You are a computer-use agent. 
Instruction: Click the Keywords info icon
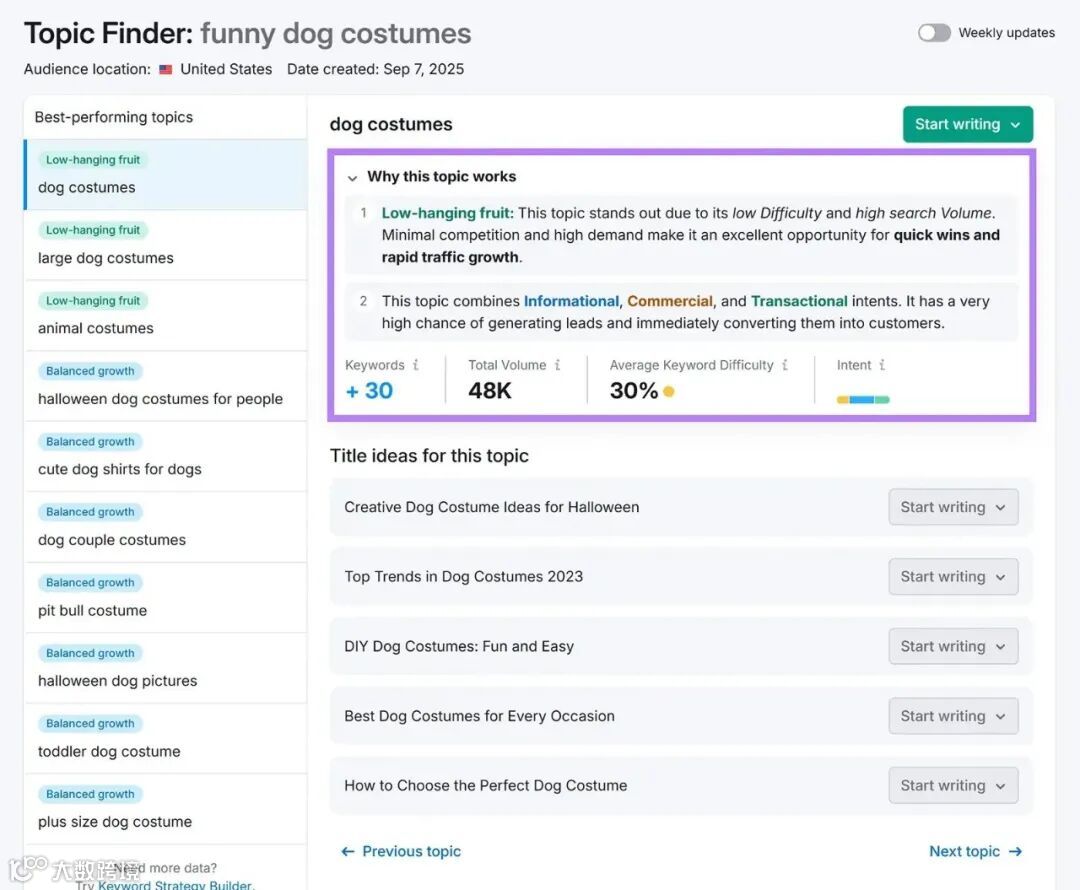tap(416, 365)
